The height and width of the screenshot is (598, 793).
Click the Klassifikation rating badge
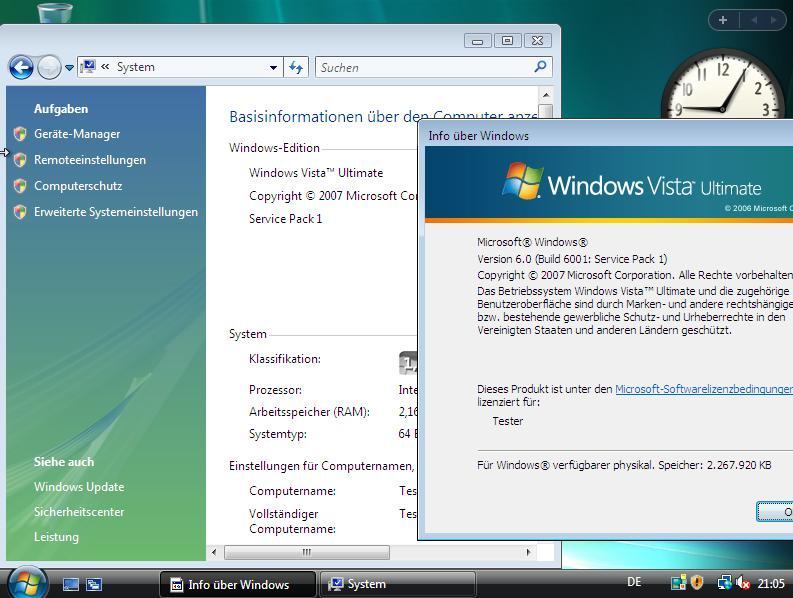click(x=408, y=363)
